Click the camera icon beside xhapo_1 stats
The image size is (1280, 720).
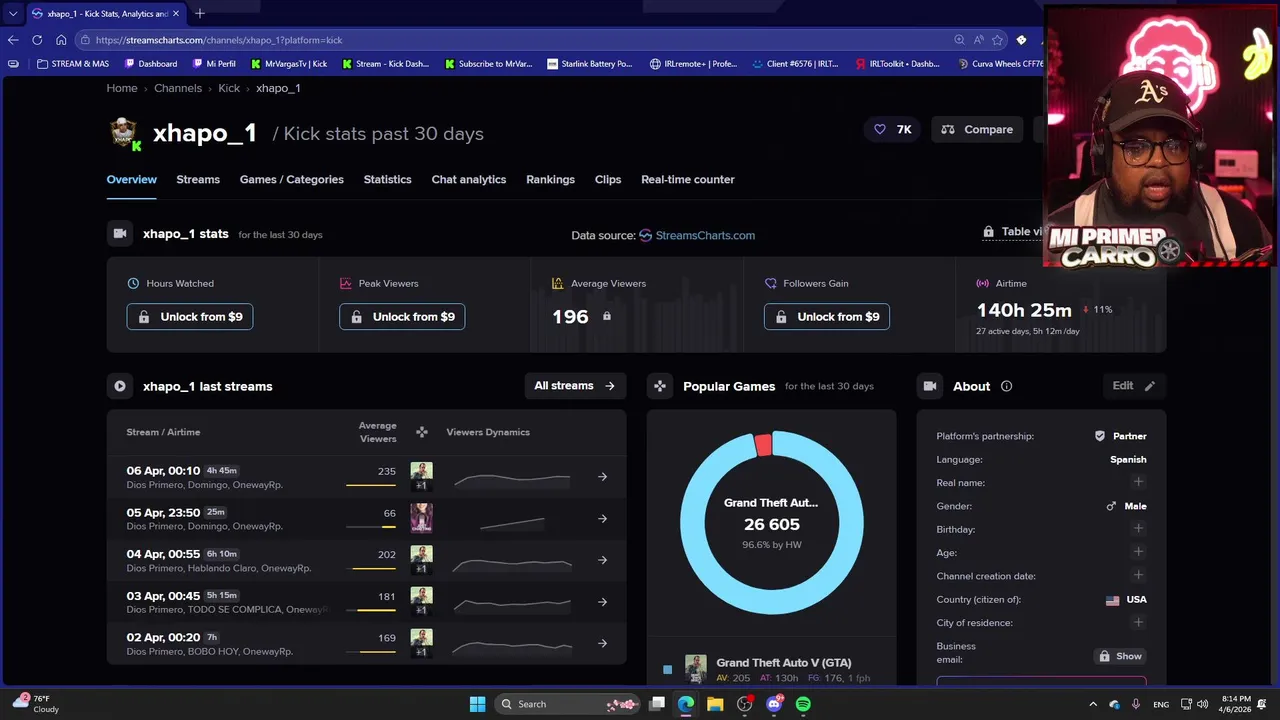click(x=120, y=234)
